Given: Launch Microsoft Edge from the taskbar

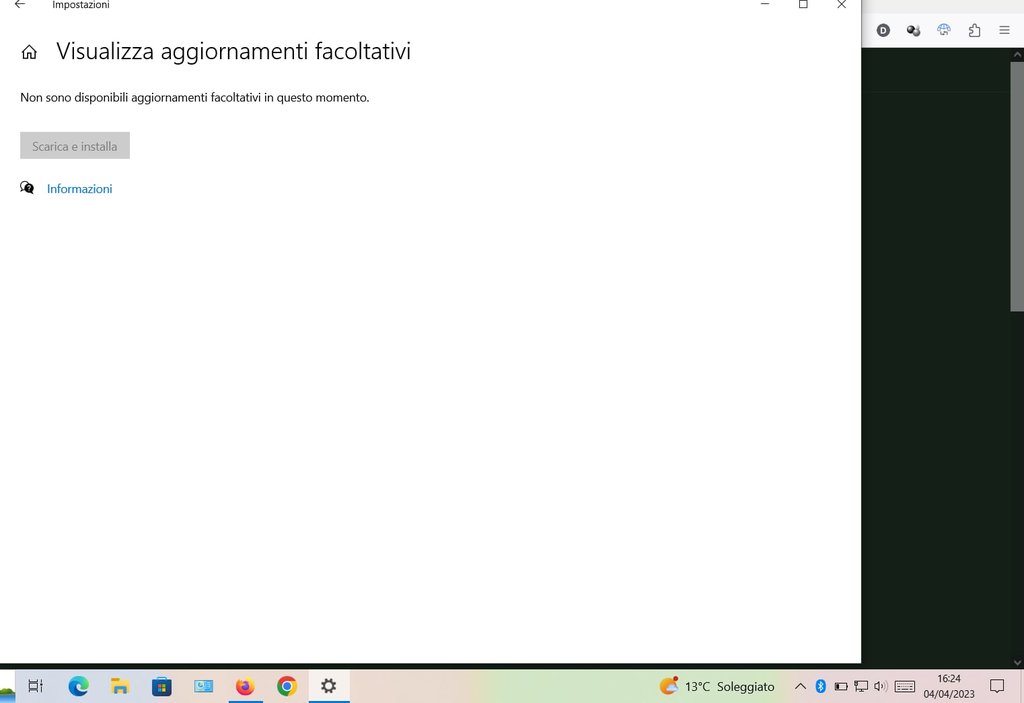Looking at the screenshot, I should click(78, 686).
